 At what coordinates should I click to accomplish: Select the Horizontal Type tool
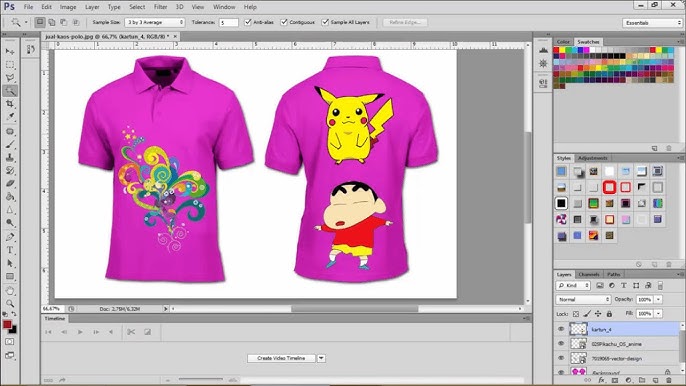coord(10,250)
